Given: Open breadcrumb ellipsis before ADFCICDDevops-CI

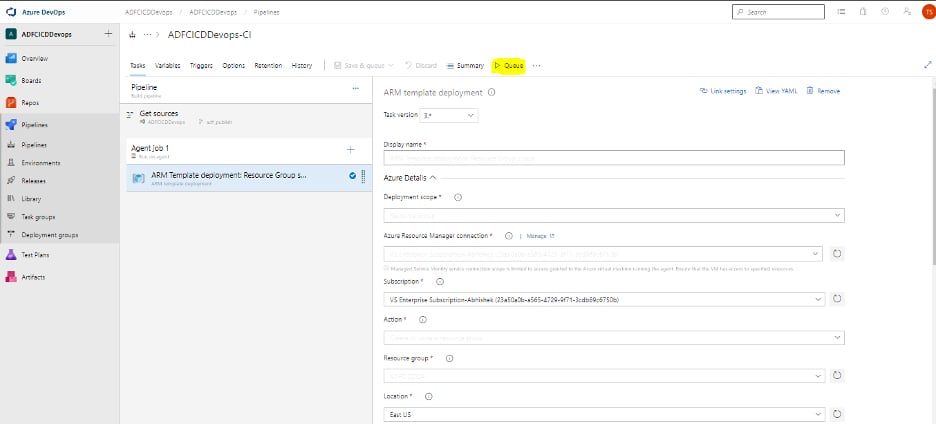Looking at the screenshot, I should click(x=147, y=35).
